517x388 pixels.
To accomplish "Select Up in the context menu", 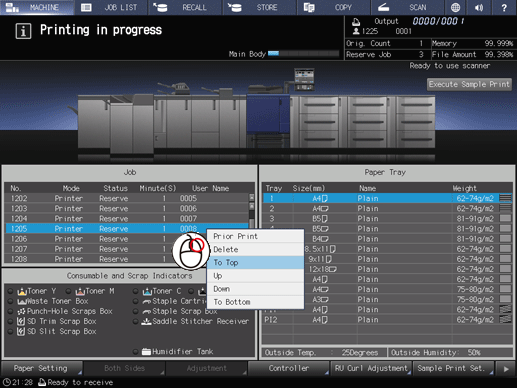I will tap(255, 276).
